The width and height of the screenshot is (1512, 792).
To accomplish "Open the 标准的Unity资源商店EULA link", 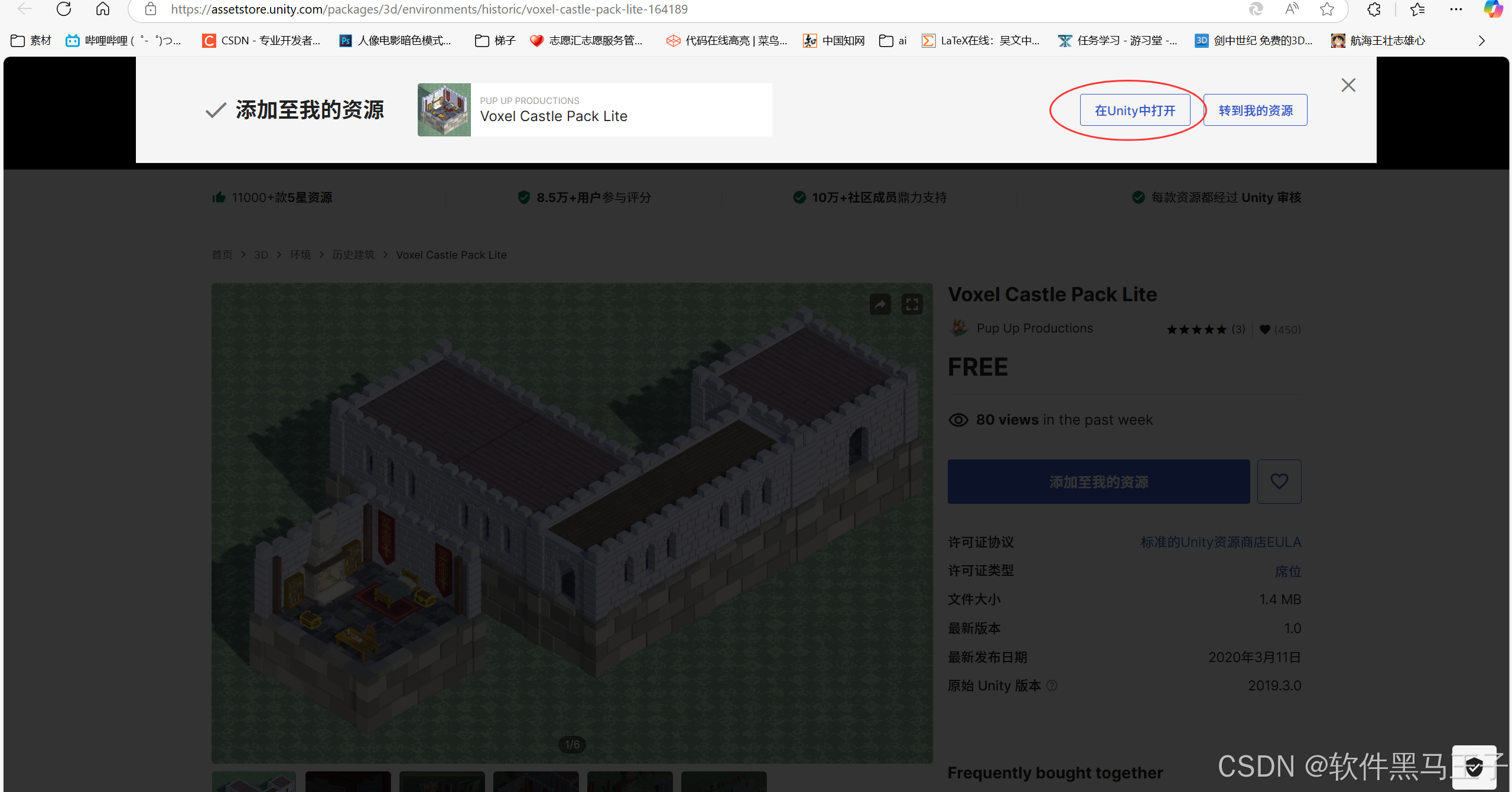I will point(1221,542).
